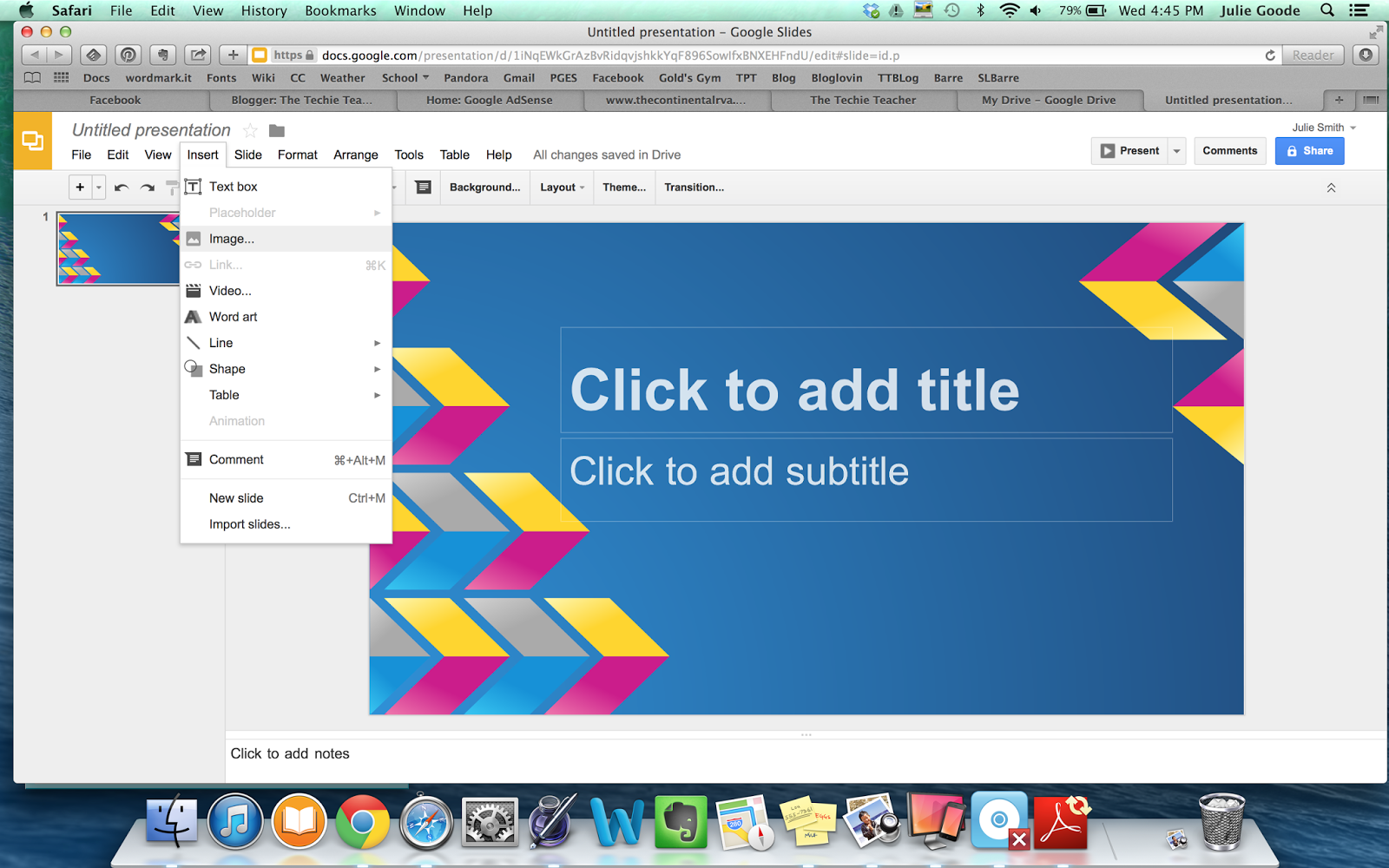Expand the new slide layout arrow
The width and height of the screenshot is (1389, 868).
99,187
